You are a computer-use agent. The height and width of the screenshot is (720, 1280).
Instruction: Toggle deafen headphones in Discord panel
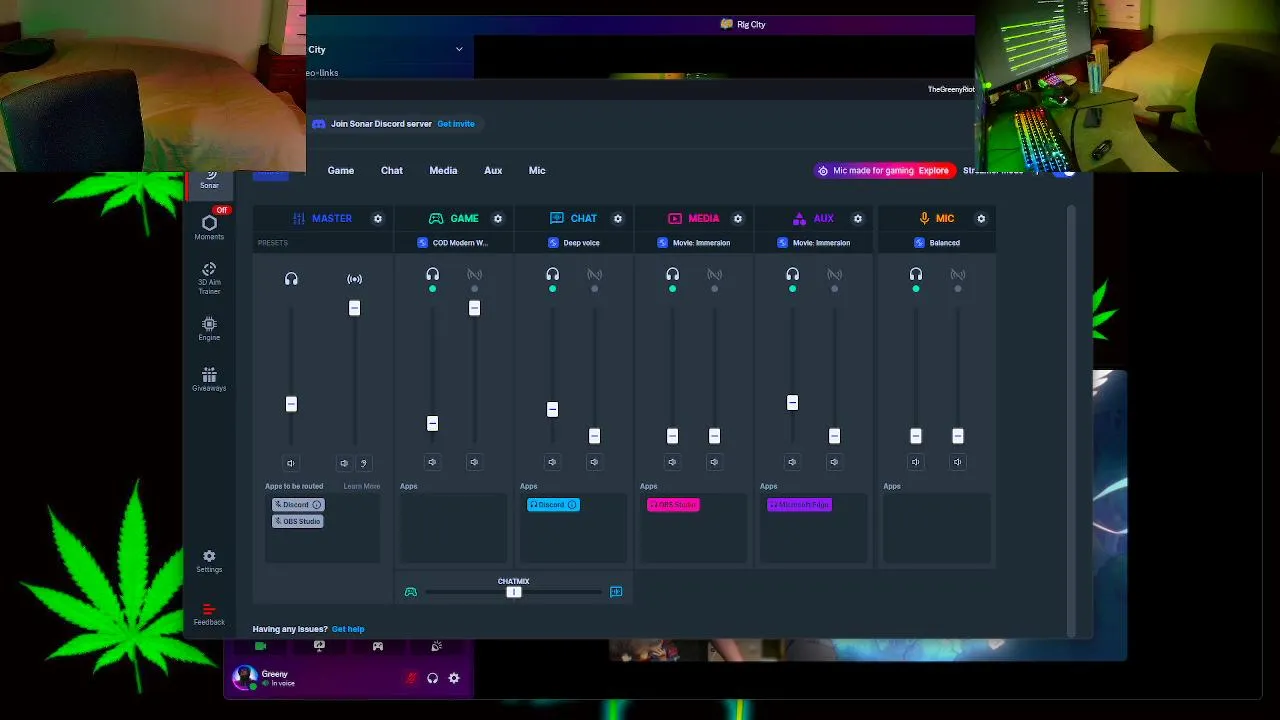point(432,678)
